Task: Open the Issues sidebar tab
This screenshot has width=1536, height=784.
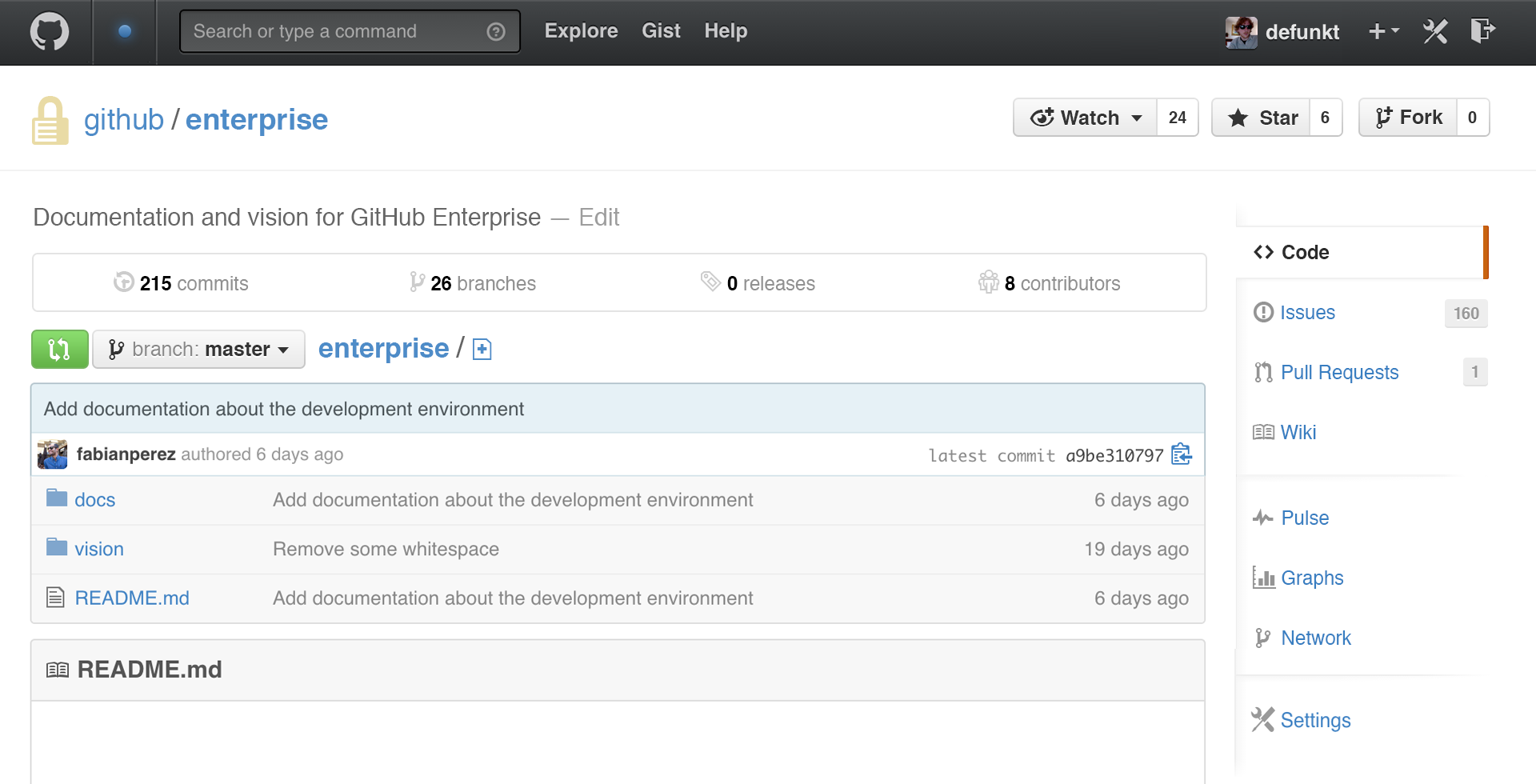Action: point(1307,313)
